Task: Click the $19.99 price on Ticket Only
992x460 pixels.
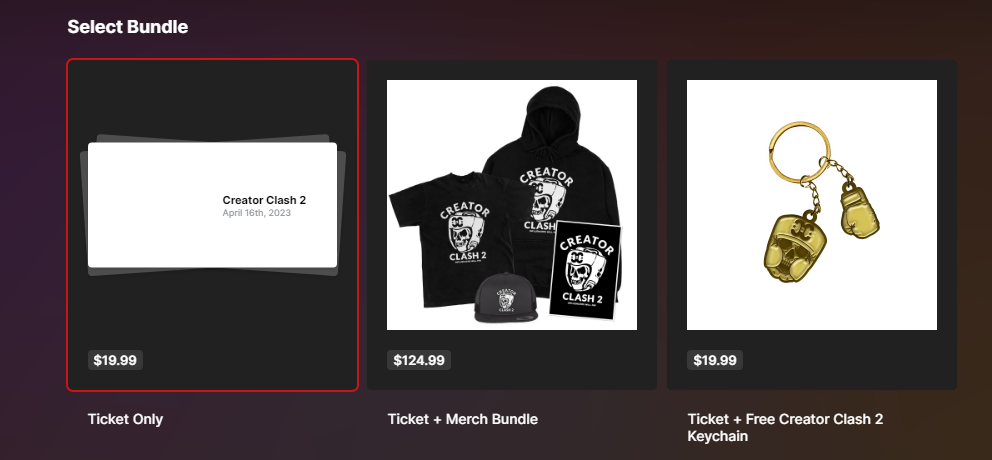Action: (x=115, y=360)
